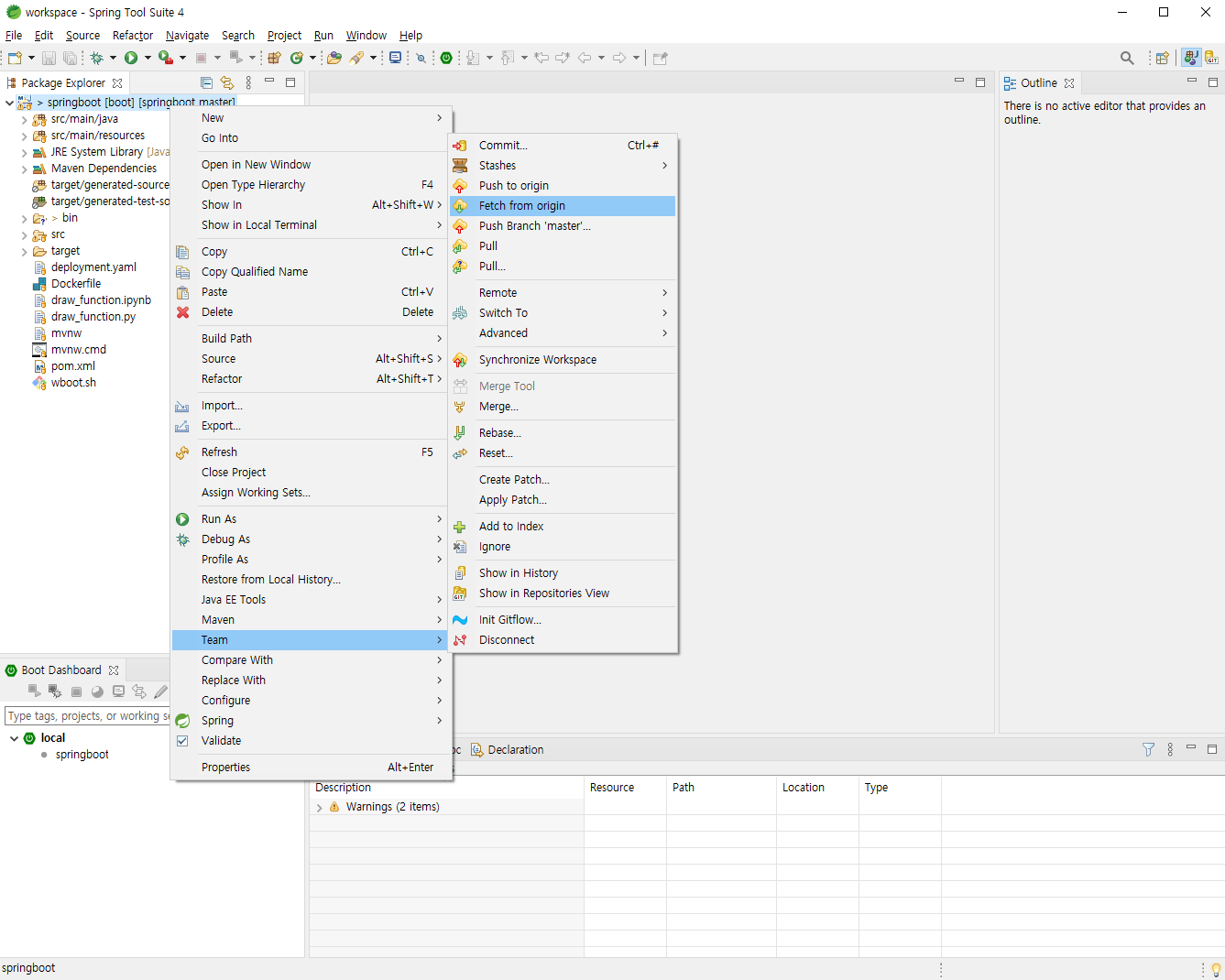Image resolution: width=1225 pixels, height=980 pixels.
Task: Toggle Link with Editor in Package Explorer
Action: [x=227, y=82]
